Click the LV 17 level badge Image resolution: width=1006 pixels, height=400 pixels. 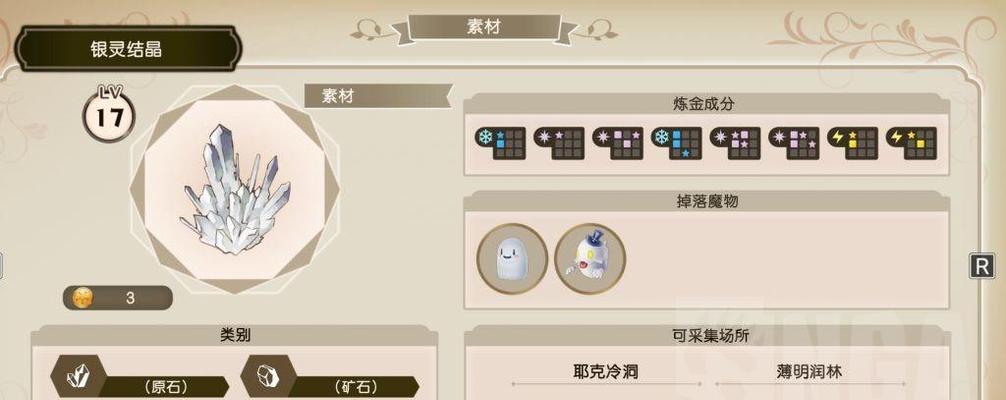click(x=108, y=114)
